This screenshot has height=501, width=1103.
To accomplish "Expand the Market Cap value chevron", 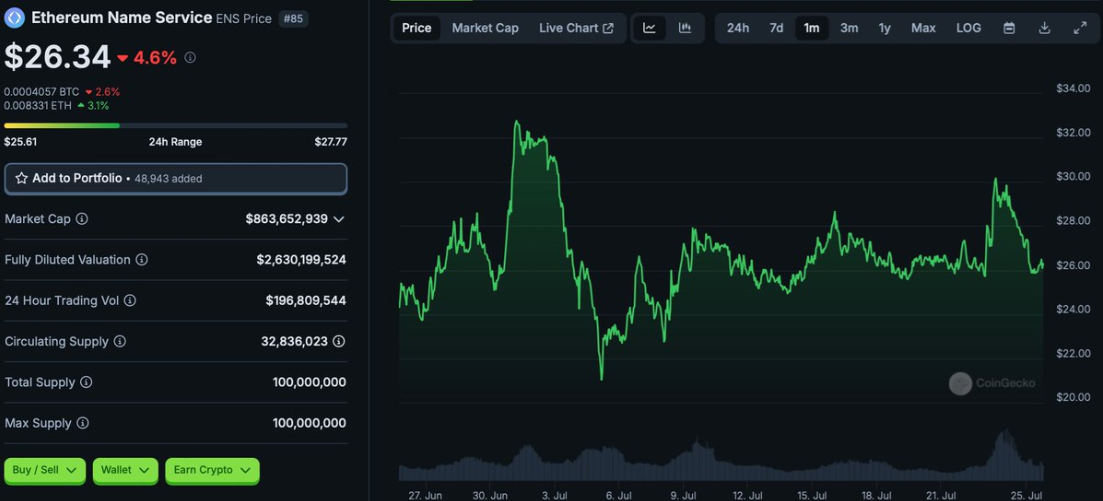I will 338,219.
